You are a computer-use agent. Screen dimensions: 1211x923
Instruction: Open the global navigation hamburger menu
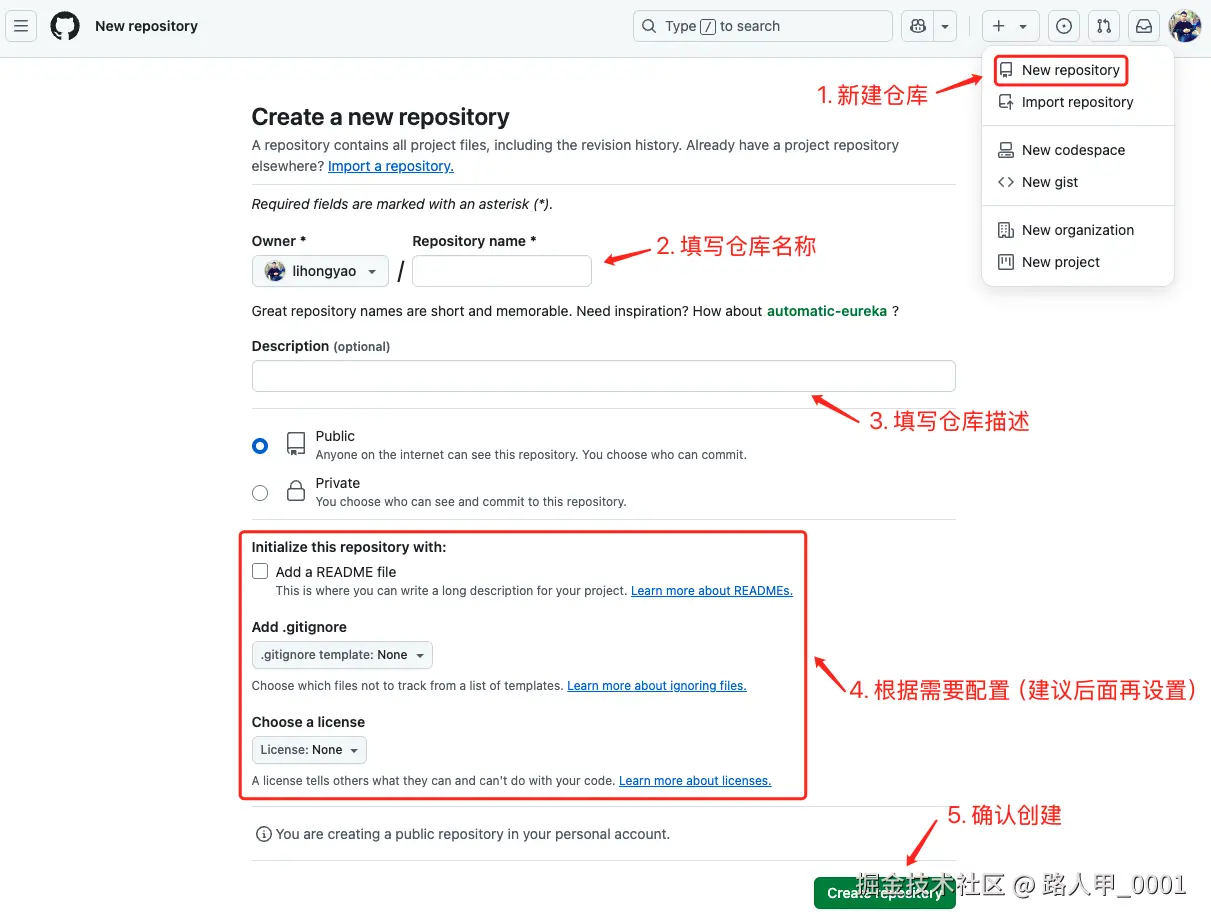click(x=21, y=26)
